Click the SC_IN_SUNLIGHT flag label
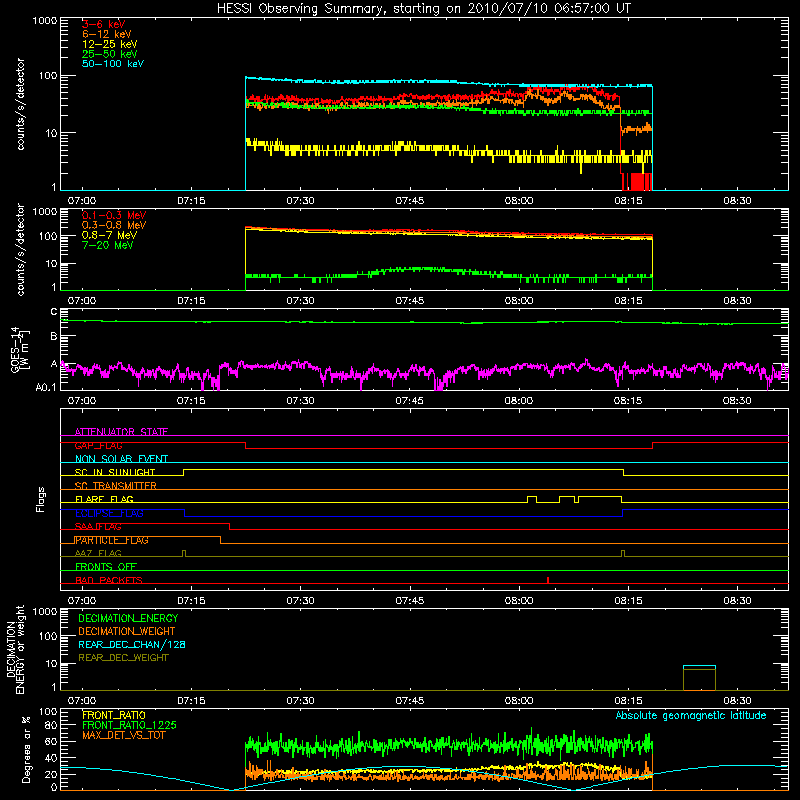The height and width of the screenshot is (800, 800). [115, 472]
